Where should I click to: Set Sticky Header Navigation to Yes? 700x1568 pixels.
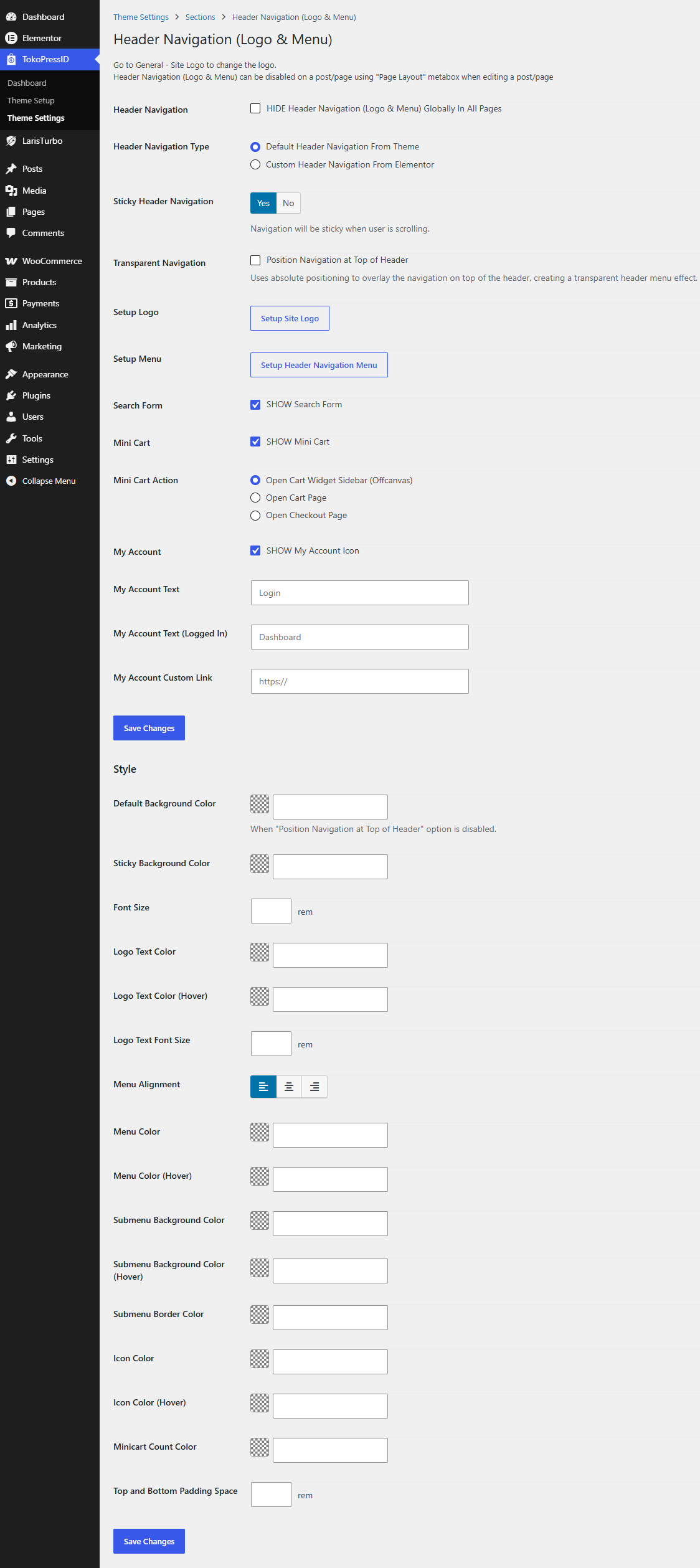tap(263, 203)
